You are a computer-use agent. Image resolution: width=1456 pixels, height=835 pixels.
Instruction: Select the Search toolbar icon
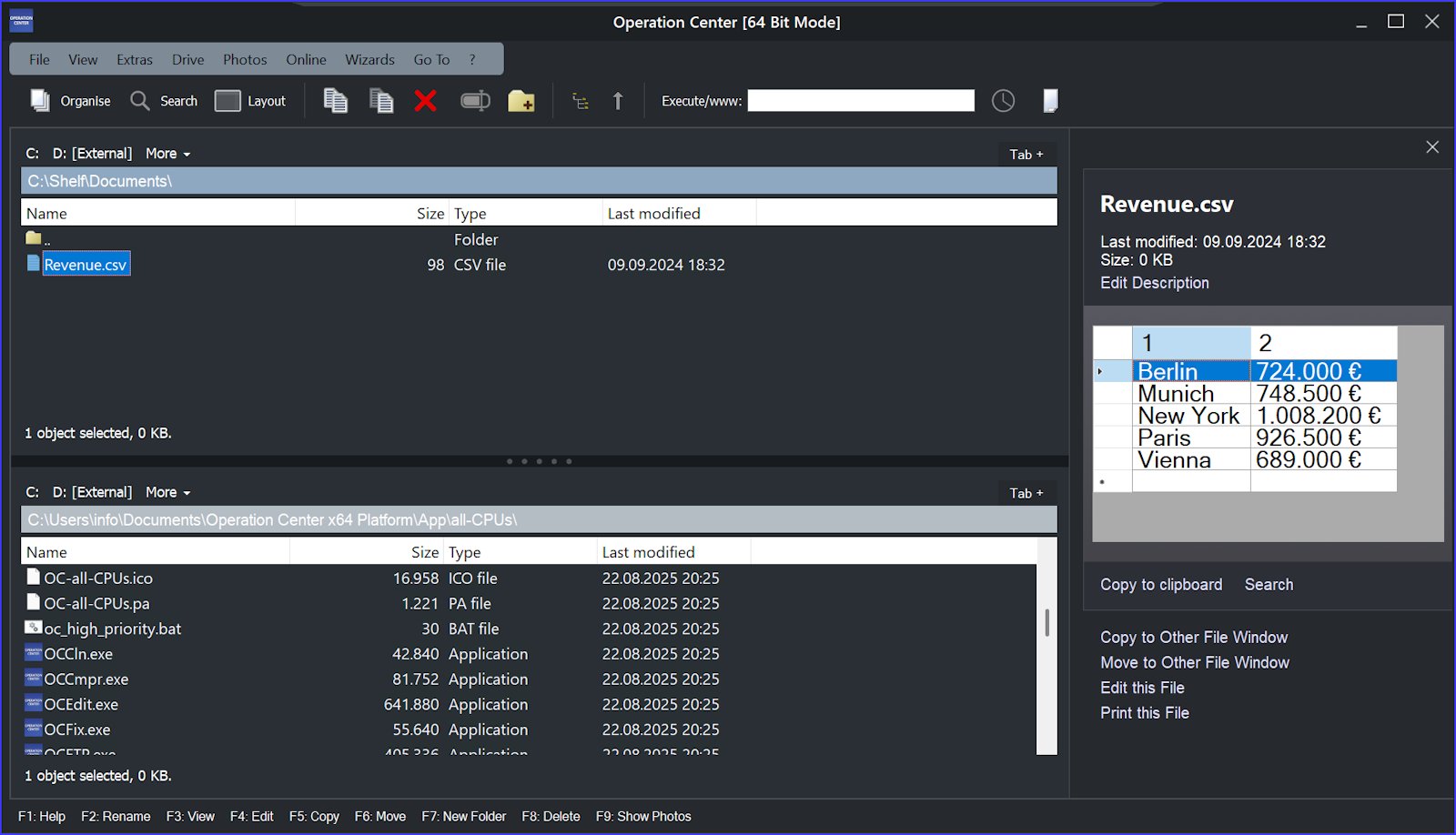point(164,101)
